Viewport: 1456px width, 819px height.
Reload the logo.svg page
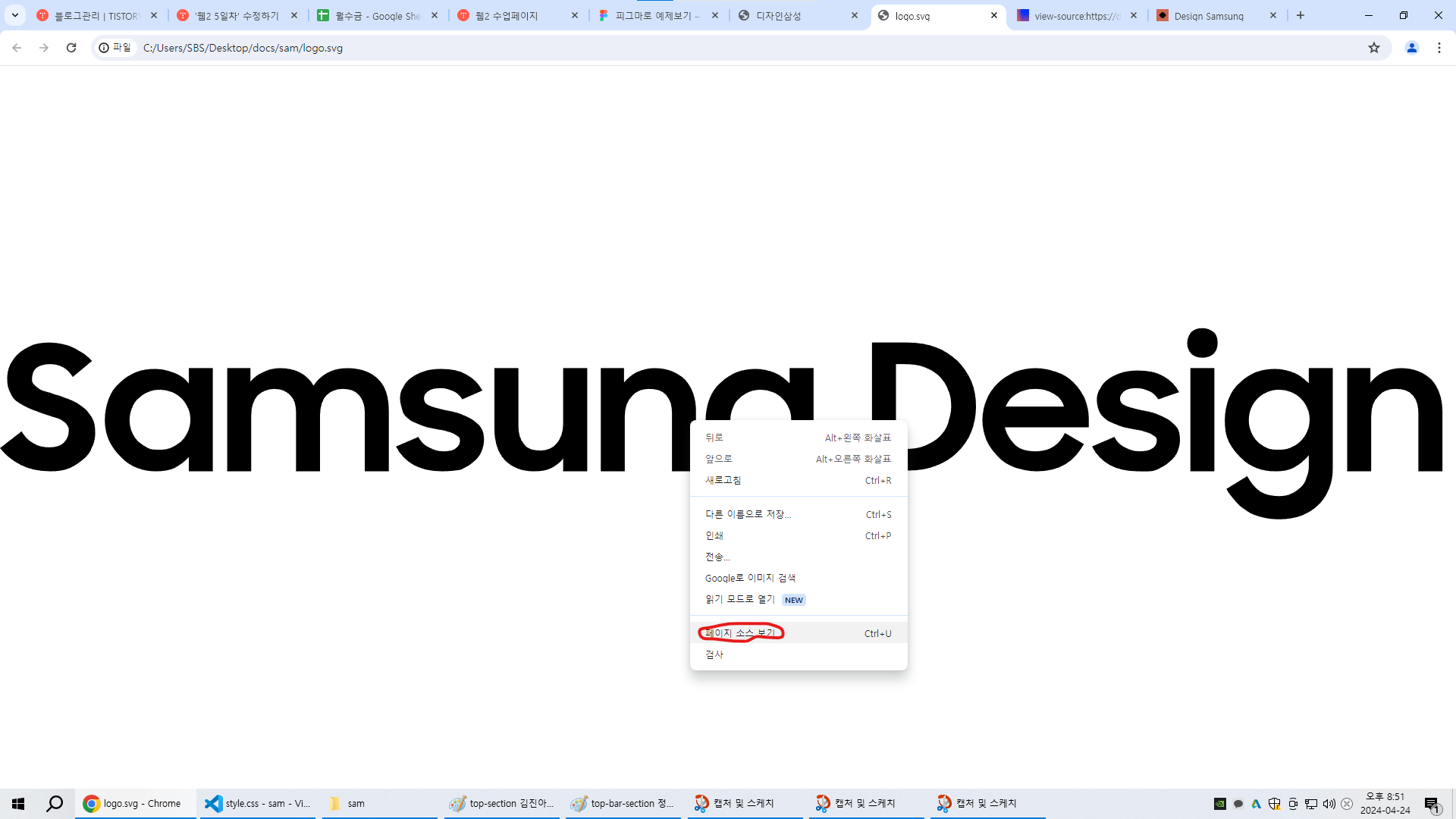[x=71, y=48]
